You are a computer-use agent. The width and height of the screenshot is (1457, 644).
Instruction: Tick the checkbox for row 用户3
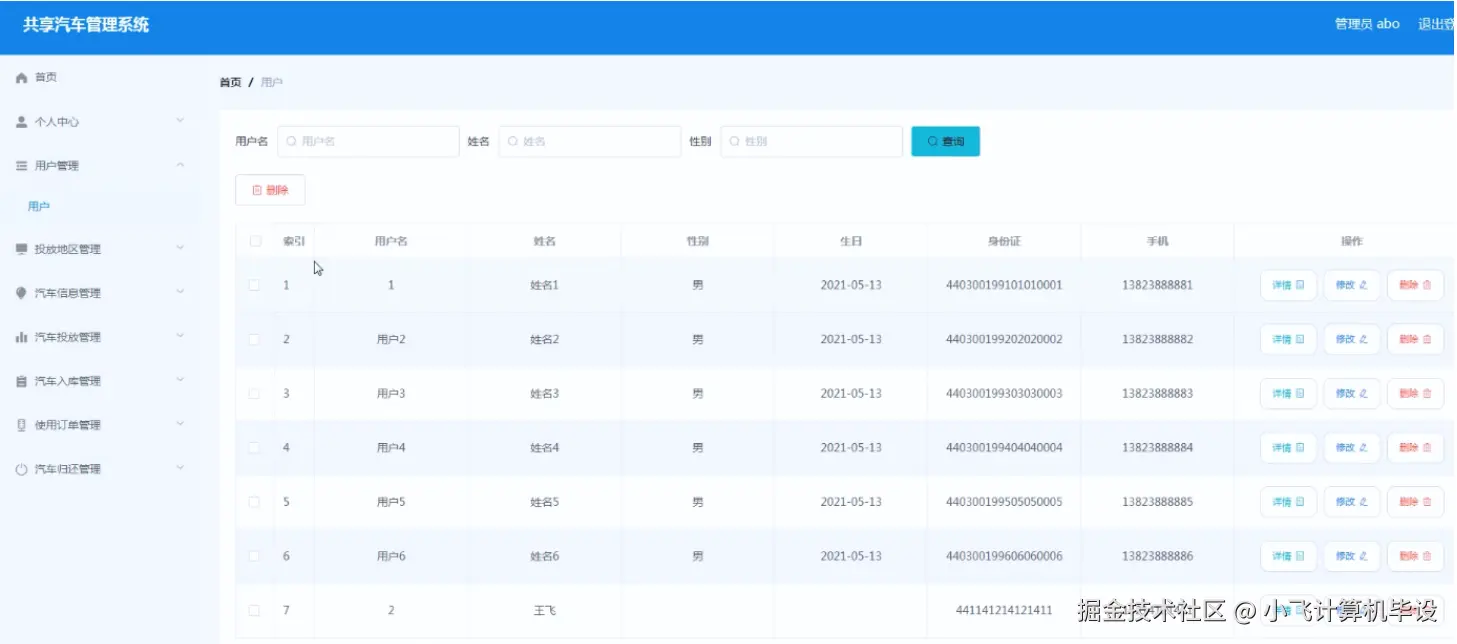pos(254,393)
